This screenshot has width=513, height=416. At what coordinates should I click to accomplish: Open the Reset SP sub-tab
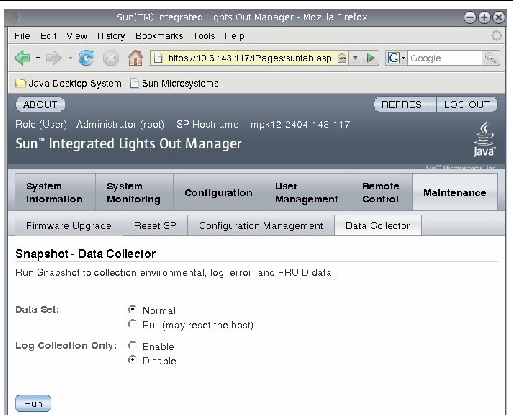(x=155, y=226)
